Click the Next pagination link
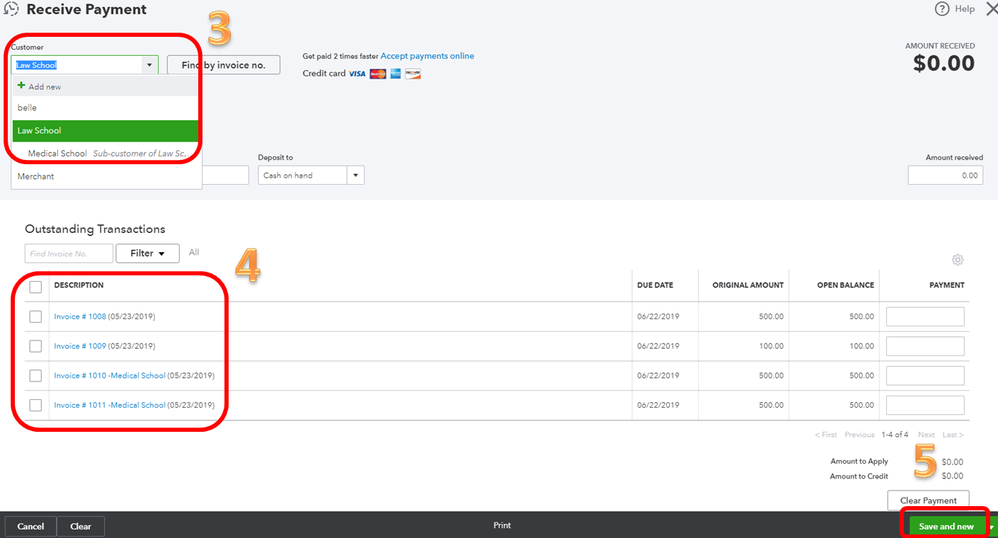 click(926, 435)
